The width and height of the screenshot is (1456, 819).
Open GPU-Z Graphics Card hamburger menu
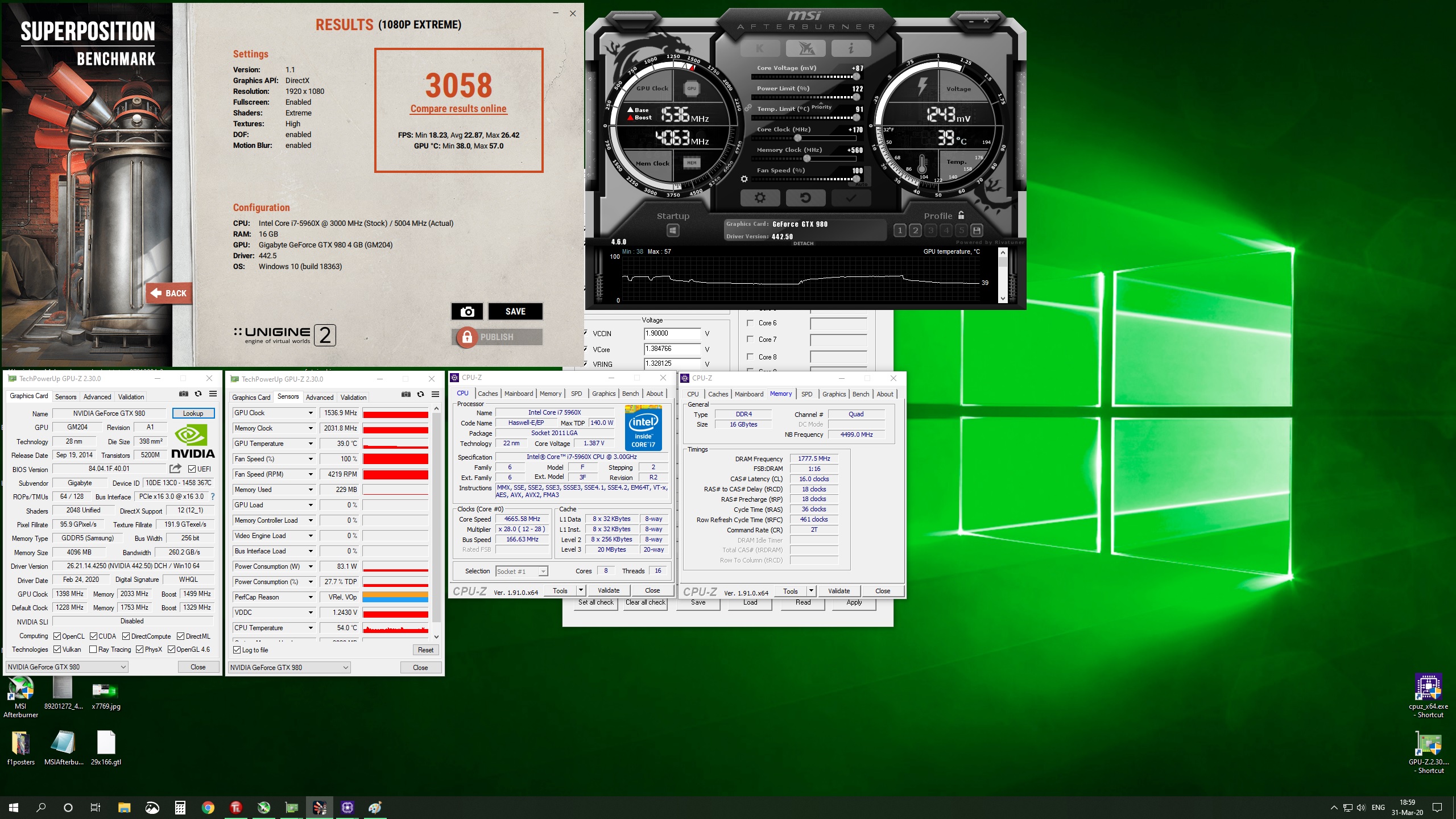(213, 394)
